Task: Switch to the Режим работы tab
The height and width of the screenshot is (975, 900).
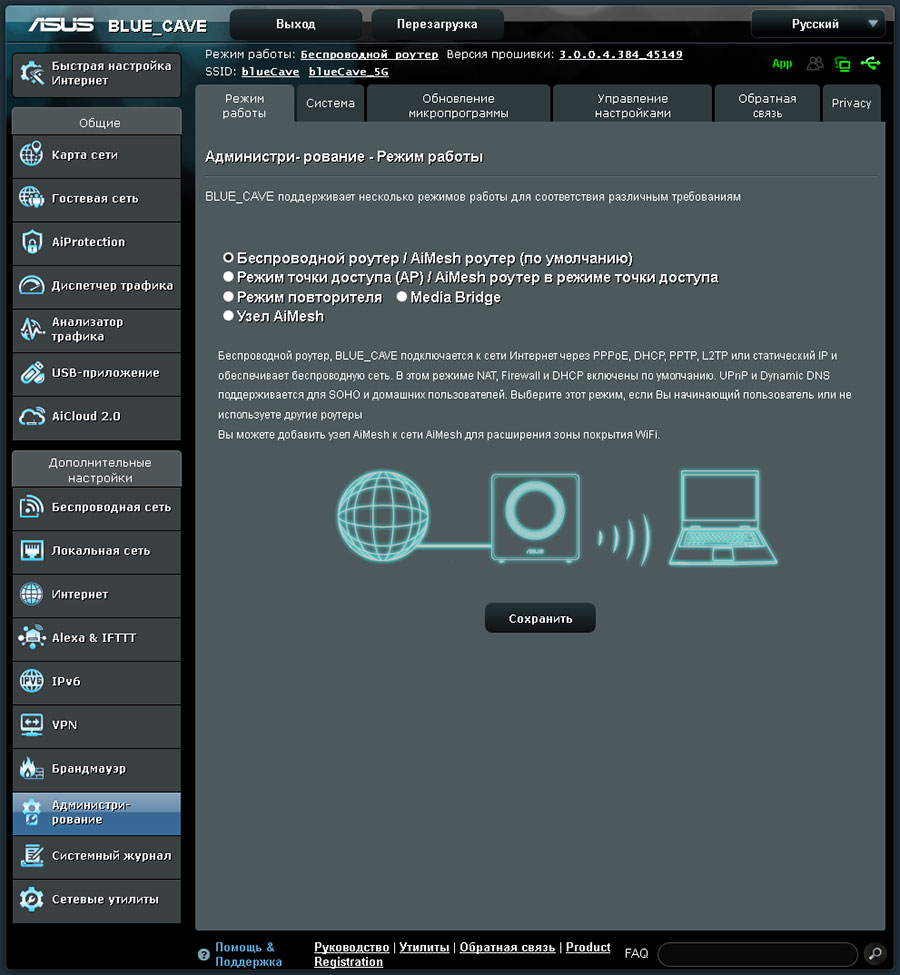Action: click(x=244, y=104)
